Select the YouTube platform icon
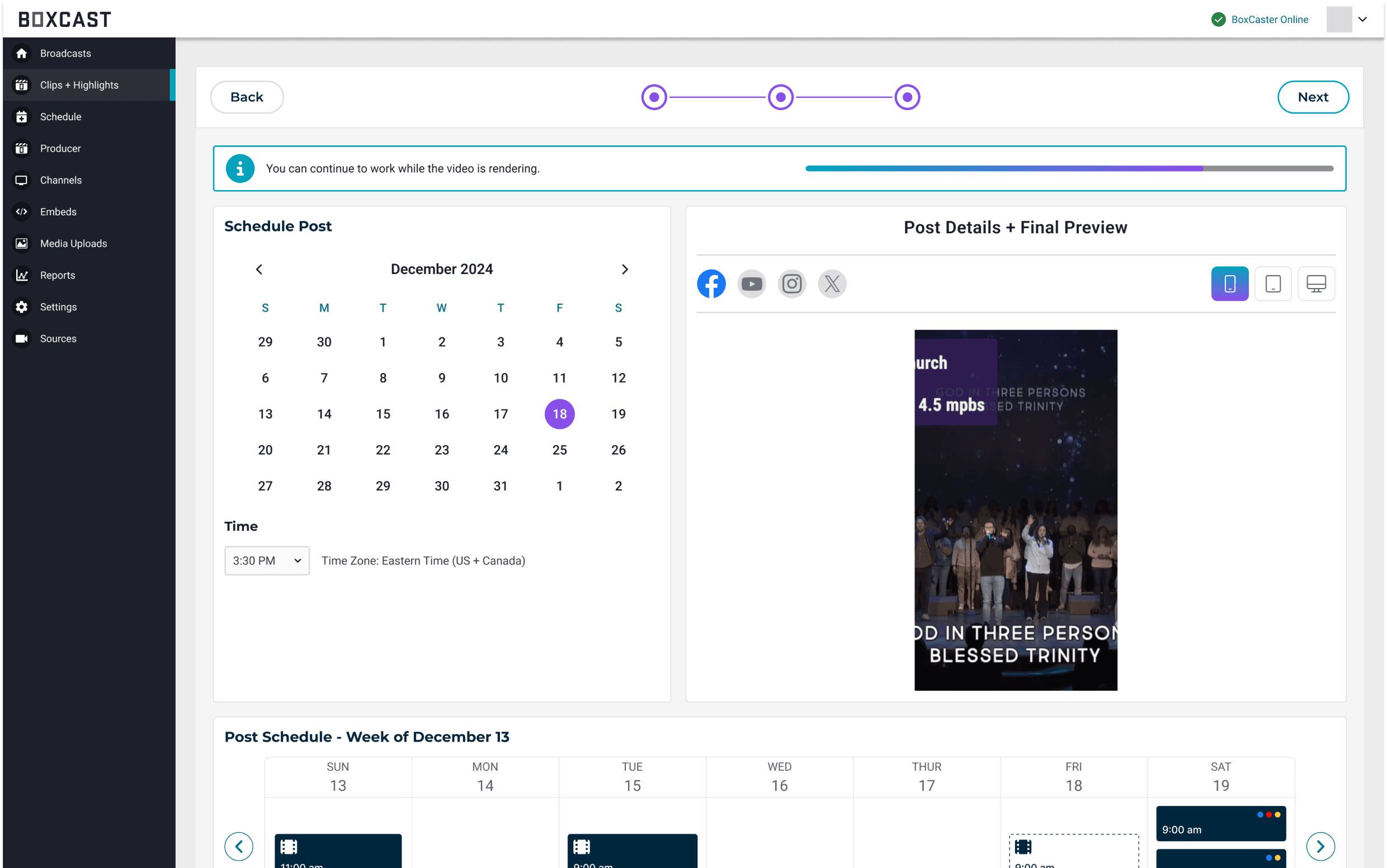The width and height of the screenshot is (1387, 868). click(752, 284)
